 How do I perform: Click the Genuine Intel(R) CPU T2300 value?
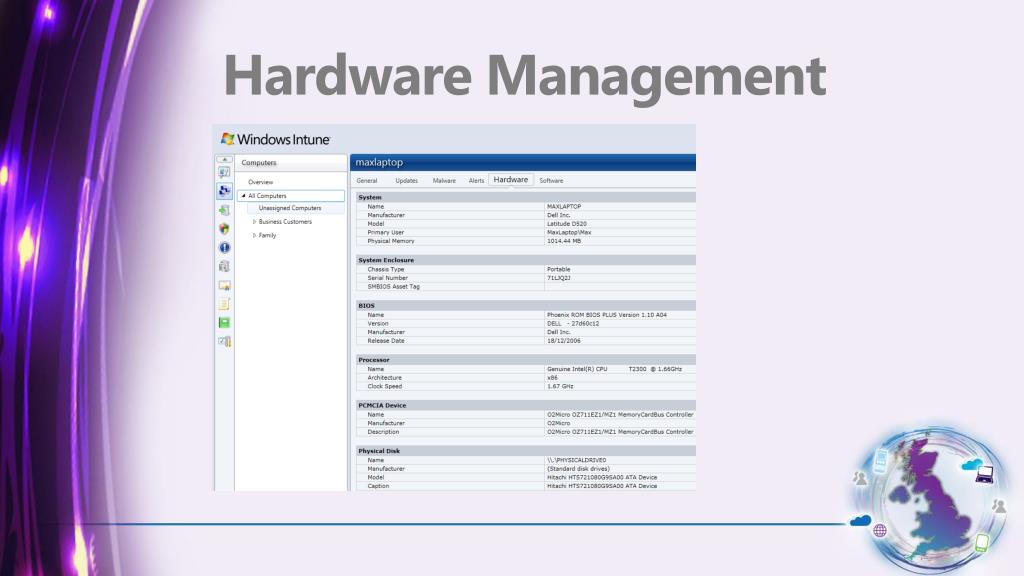(615, 369)
